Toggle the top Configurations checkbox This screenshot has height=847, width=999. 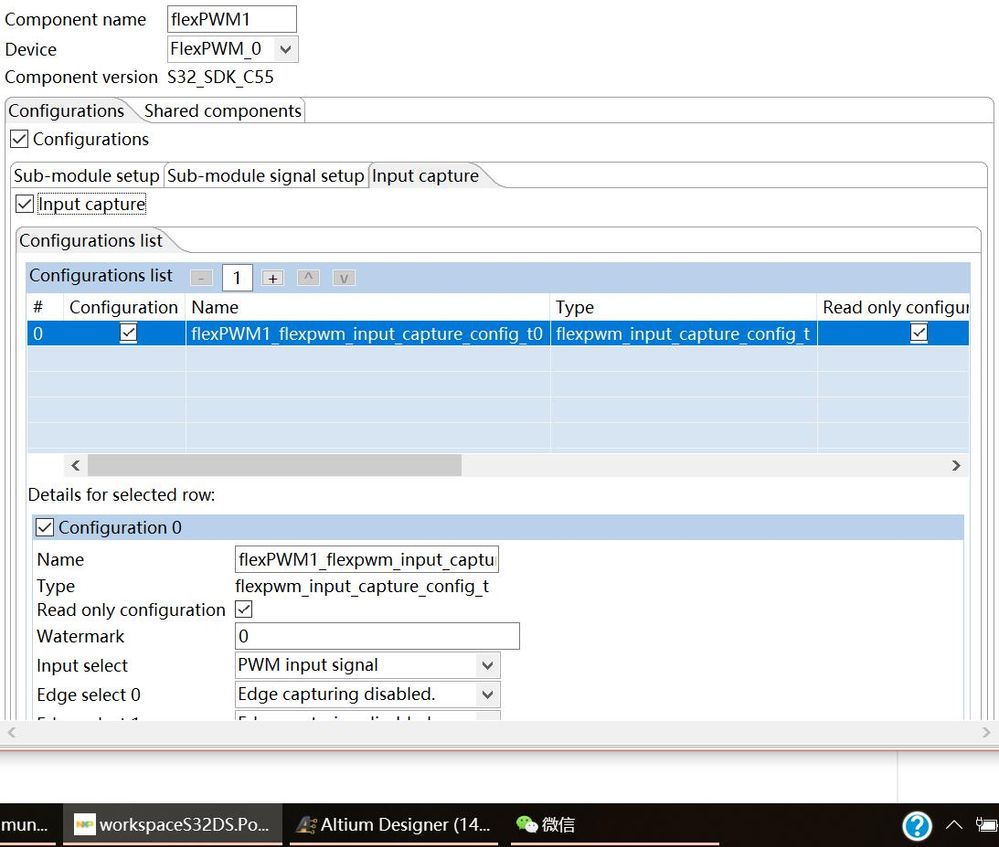coord(19,139)
